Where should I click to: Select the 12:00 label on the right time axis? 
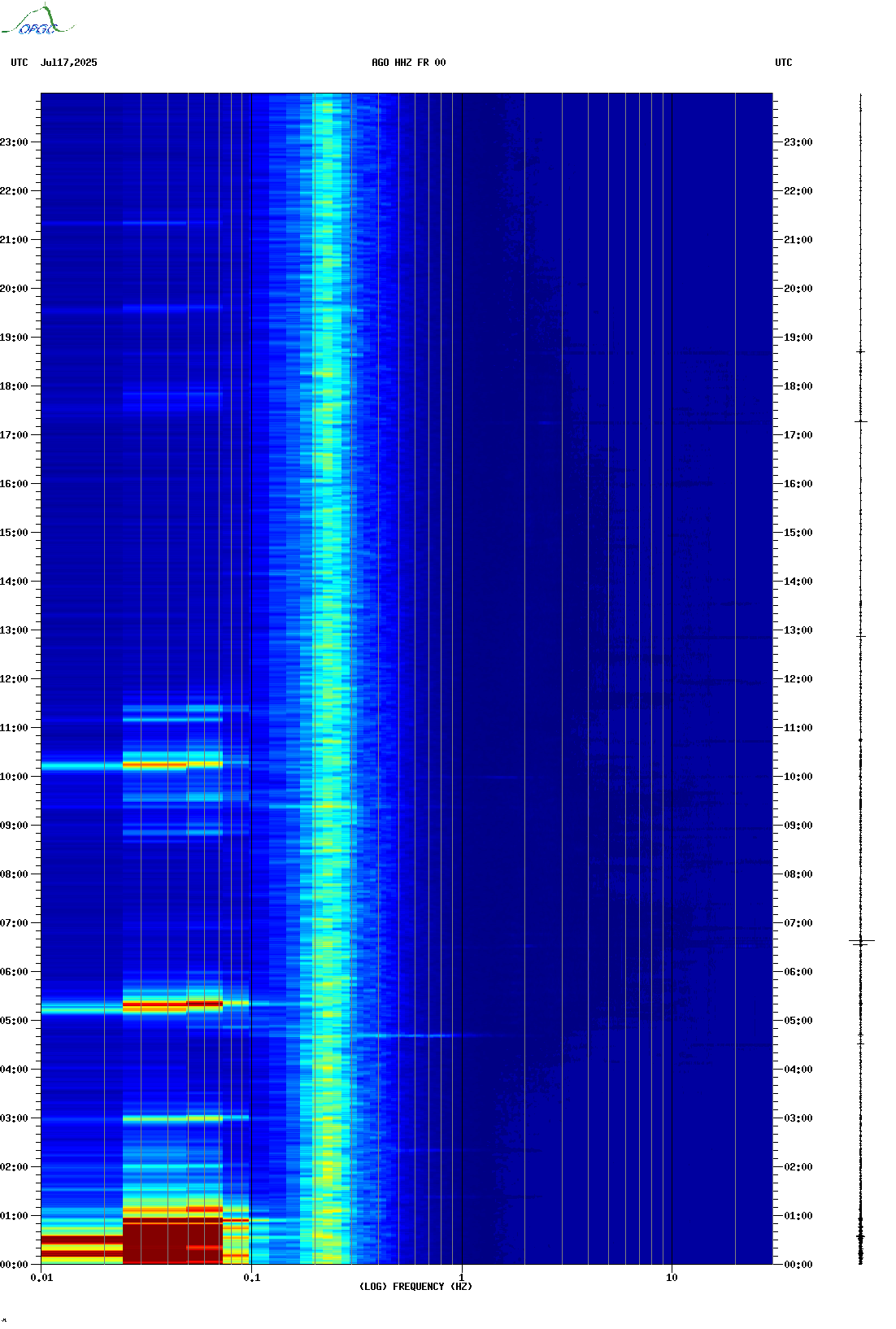798,679
